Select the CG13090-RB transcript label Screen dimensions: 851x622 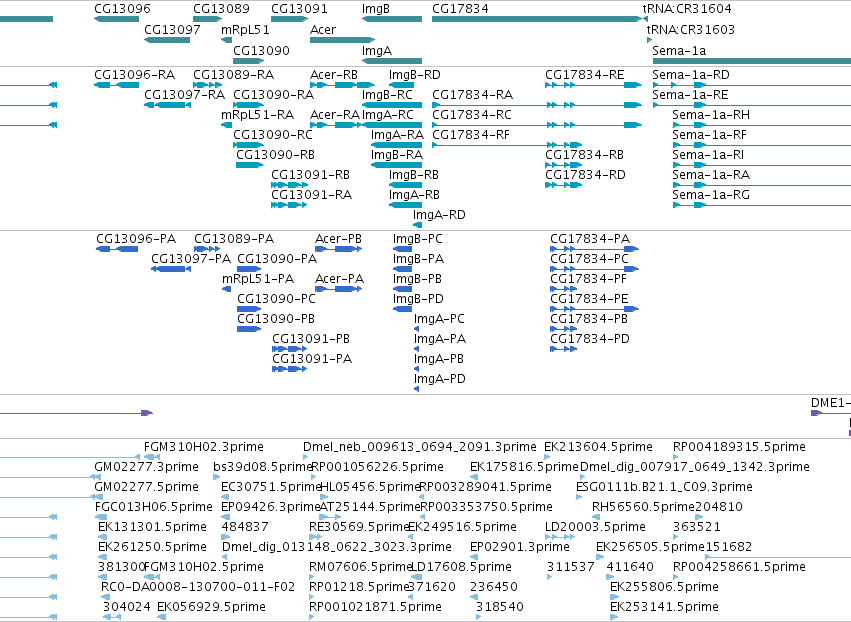275,155
